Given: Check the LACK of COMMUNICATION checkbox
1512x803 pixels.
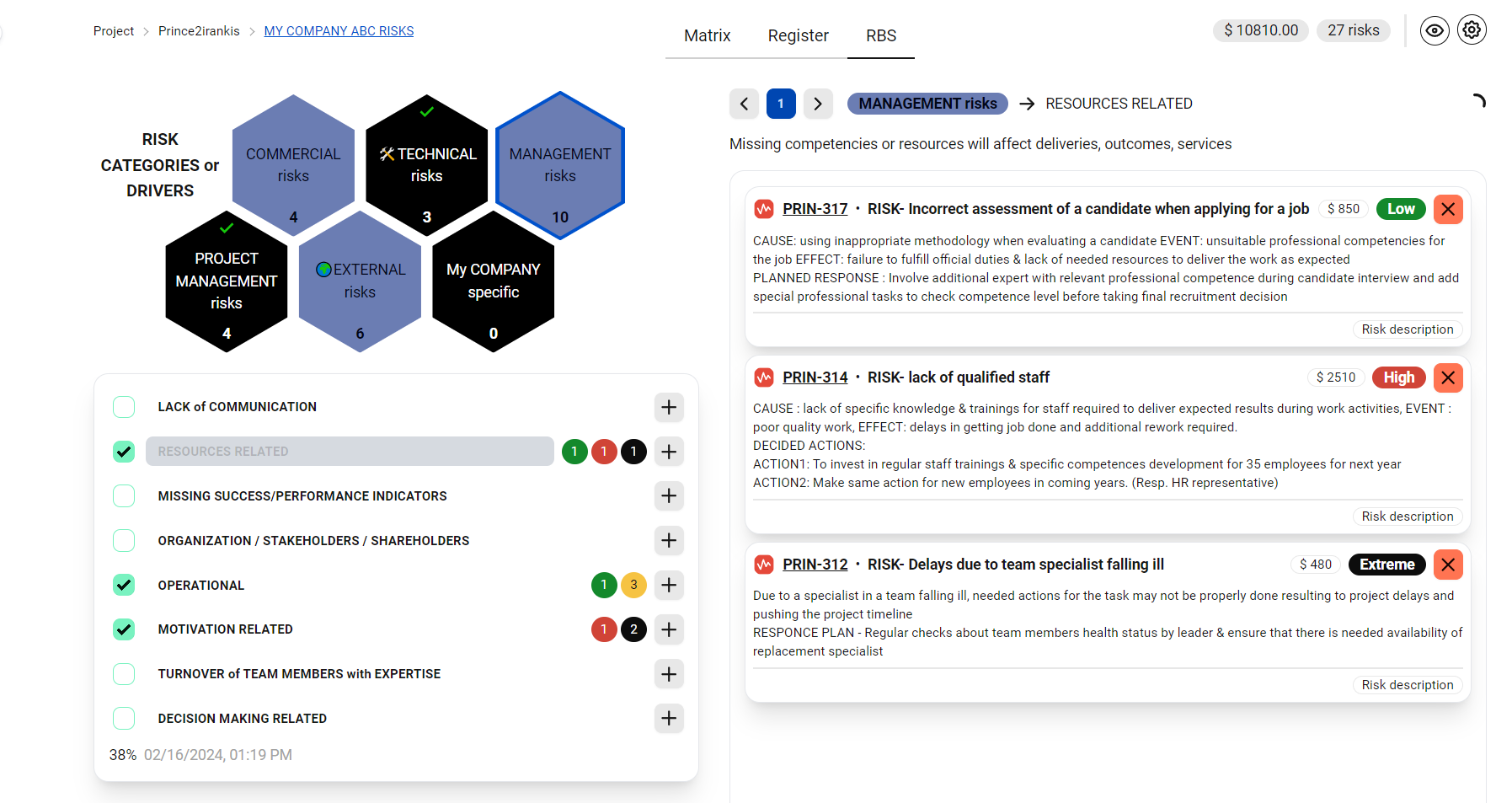Looking at the screenshot, I should click(124, 407).
